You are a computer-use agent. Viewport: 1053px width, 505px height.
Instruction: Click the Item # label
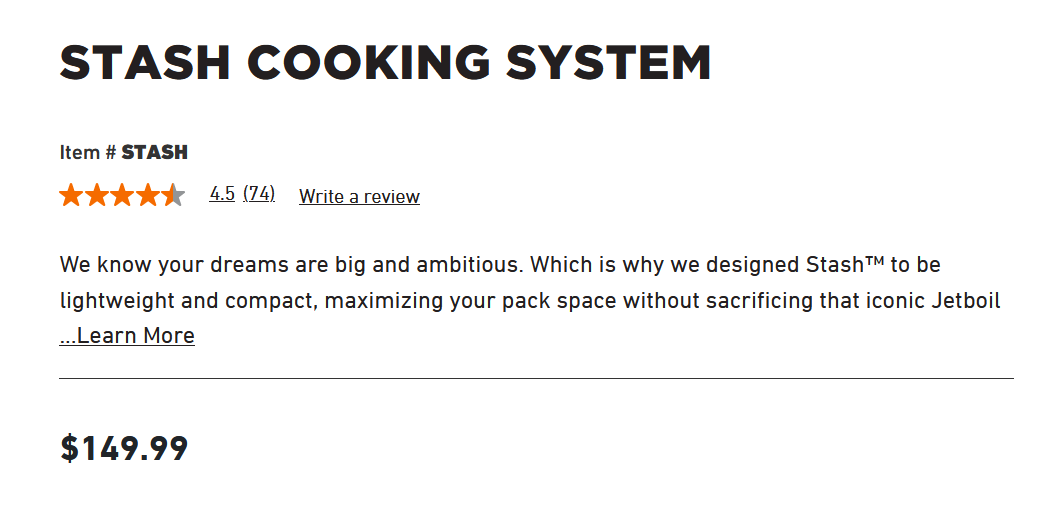88,153
